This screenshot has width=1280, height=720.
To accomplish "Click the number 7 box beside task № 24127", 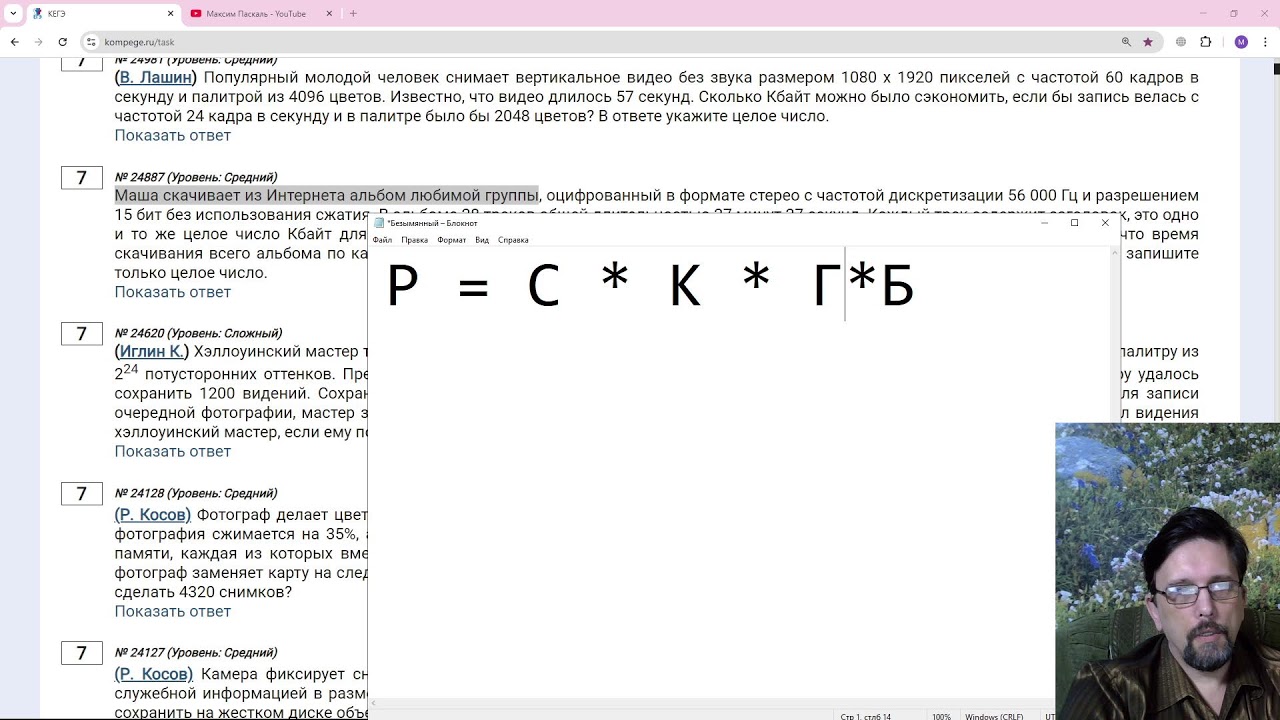I will click(x=82, y=654).
